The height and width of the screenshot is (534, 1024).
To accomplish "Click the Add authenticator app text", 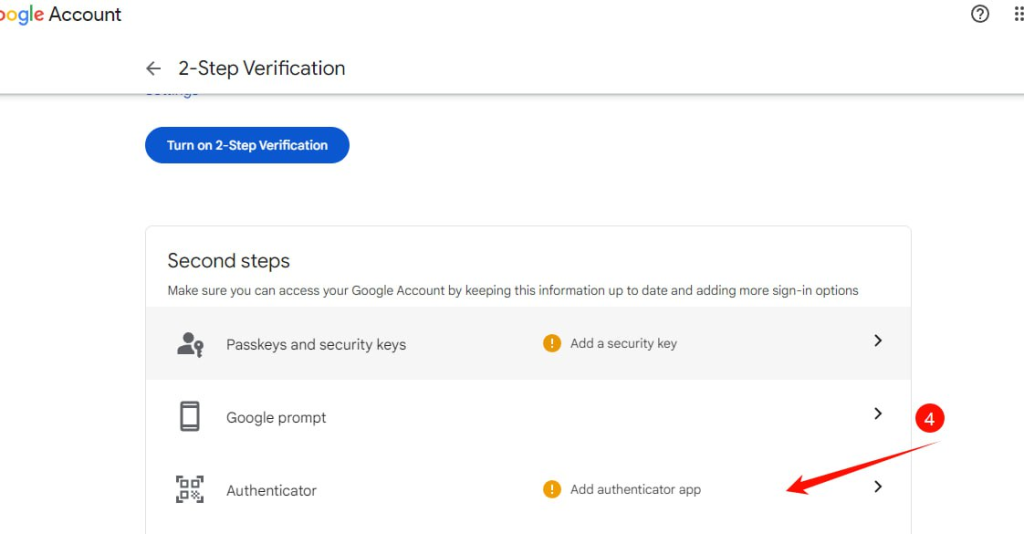I will (635, 489).
